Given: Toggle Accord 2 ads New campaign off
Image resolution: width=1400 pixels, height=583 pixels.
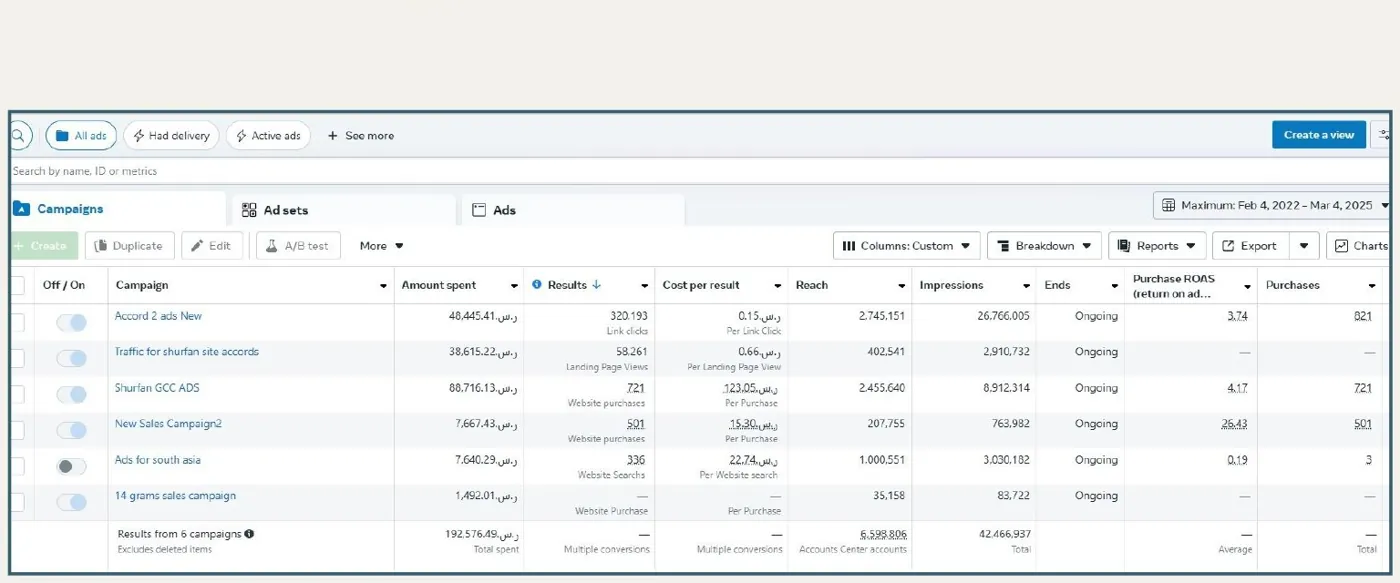Looking at the screenshot, I should click(x=71, y=323).
